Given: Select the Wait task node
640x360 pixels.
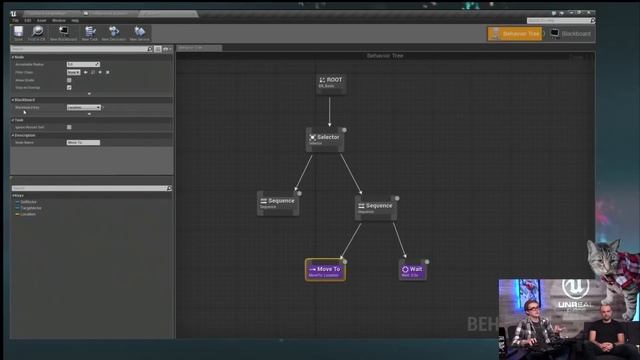Looking at the screenshot, I should pos(413,270).
